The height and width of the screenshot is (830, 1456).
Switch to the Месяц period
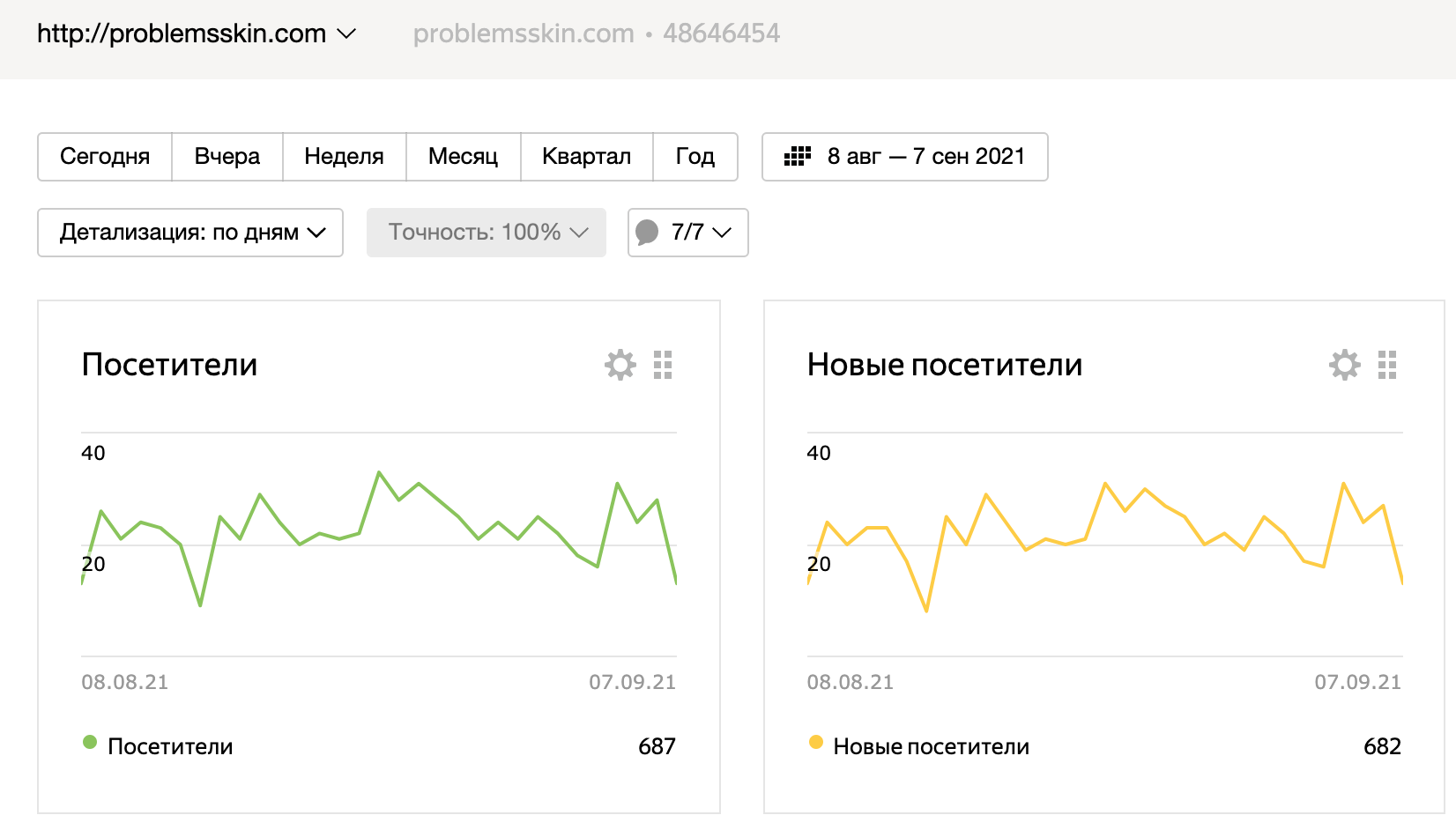click(x=463, y=157)
